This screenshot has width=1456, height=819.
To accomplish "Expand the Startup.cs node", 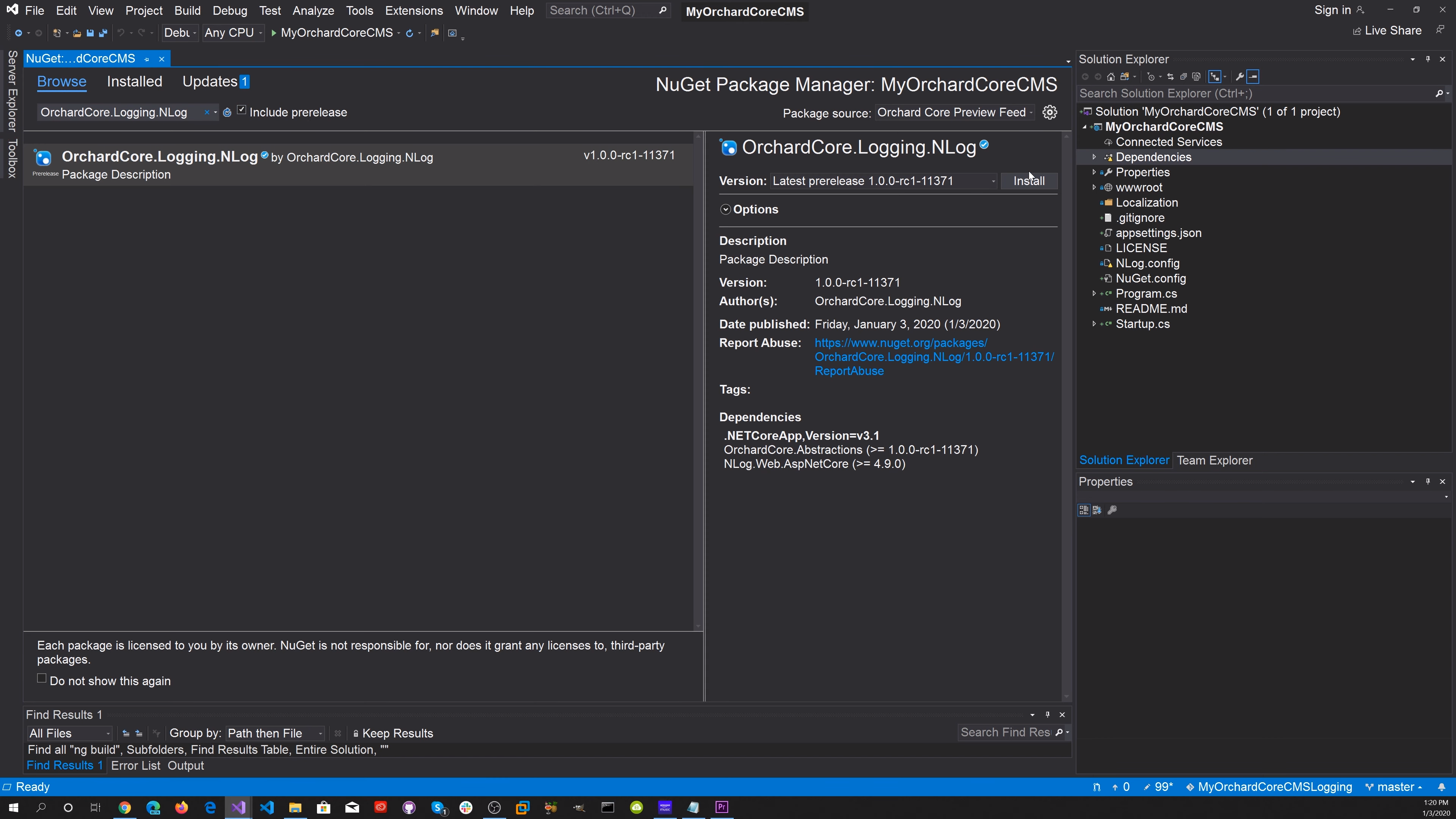I will point(1094,324).
